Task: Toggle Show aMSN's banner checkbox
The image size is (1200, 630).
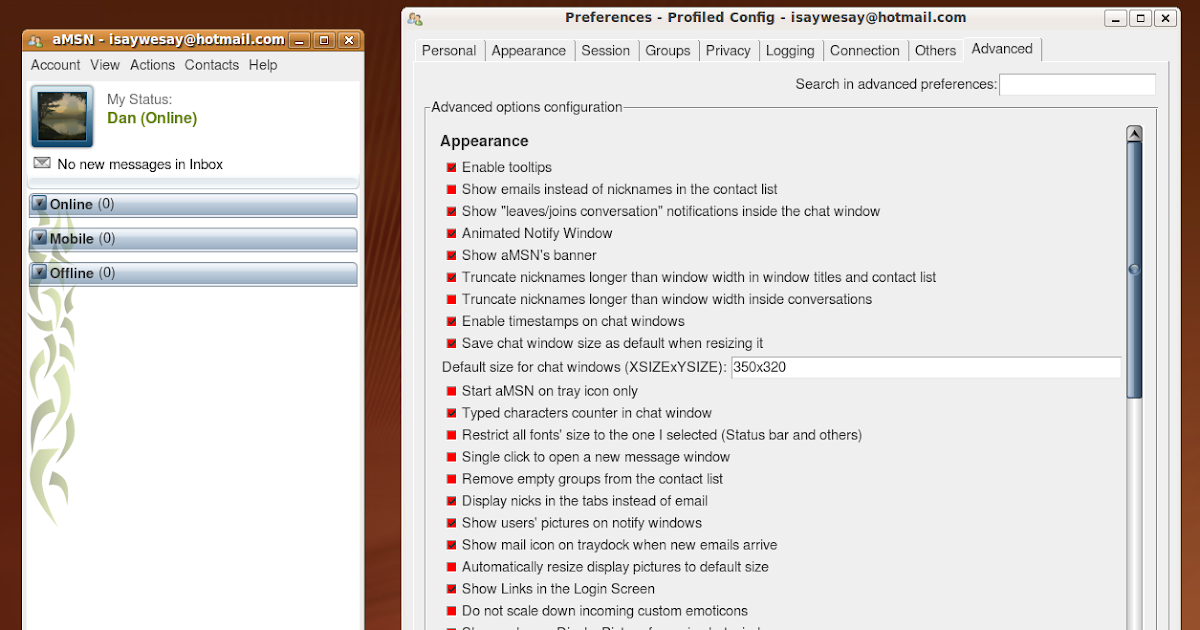Action: click(x=452, y=255)
